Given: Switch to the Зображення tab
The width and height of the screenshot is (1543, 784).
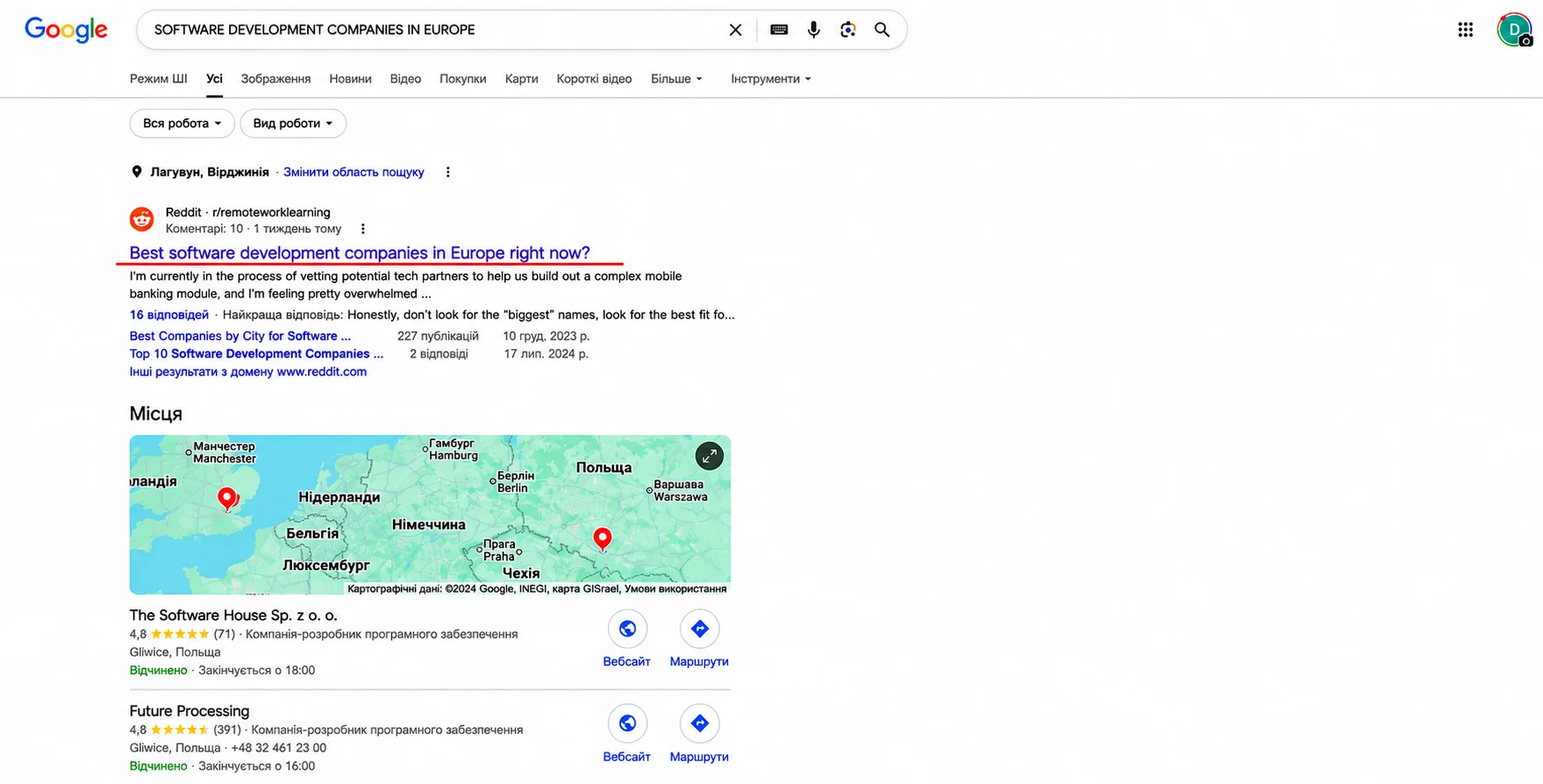Looking at the screenshot, I should (x=275, y=79).
